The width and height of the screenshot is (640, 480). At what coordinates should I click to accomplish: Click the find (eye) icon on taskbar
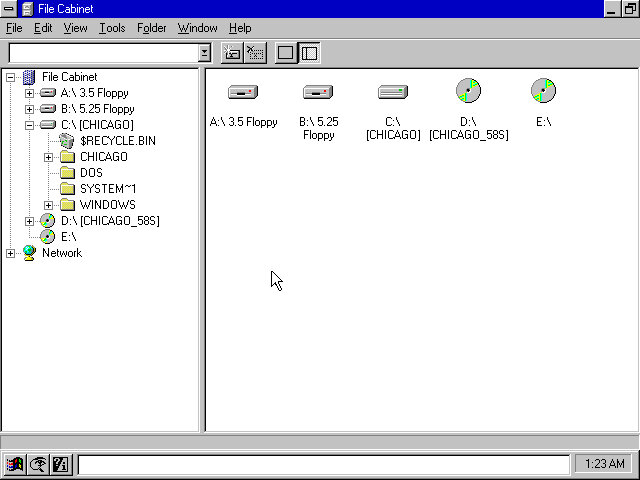coord(38,464)
